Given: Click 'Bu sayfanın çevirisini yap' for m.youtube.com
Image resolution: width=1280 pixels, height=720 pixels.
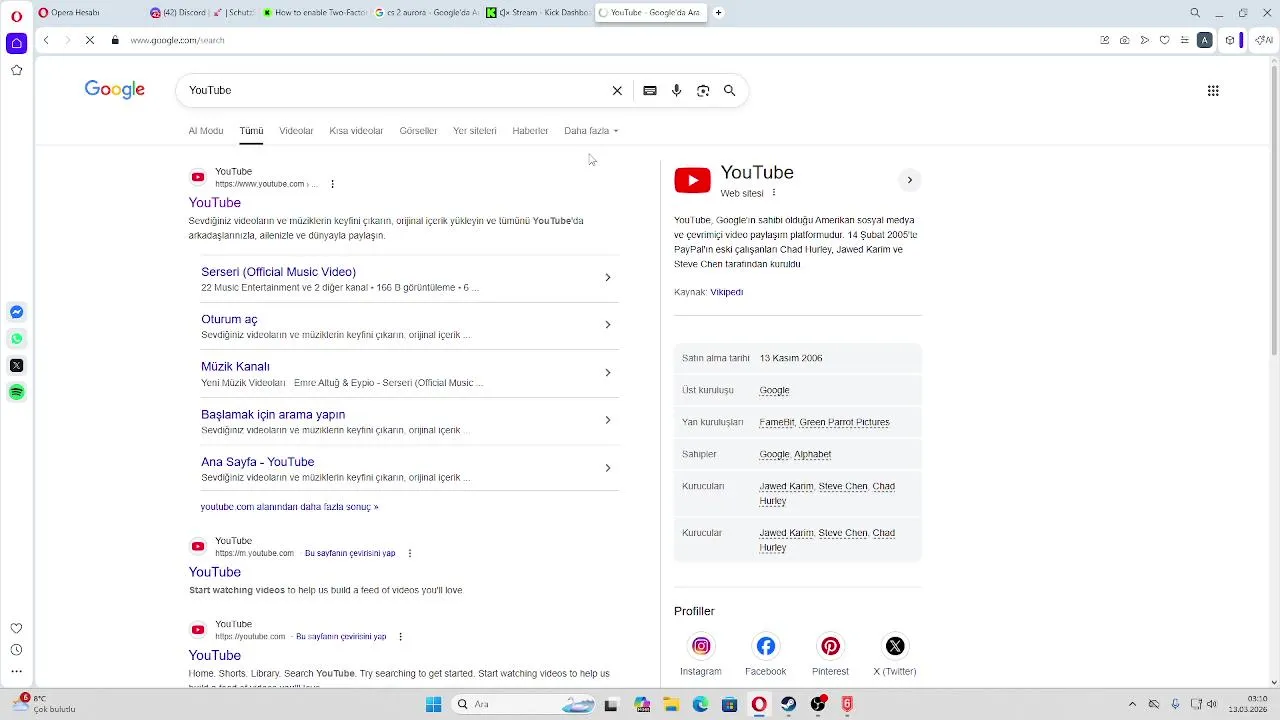Looking at the screenshot, I should [x=350, y=553].
